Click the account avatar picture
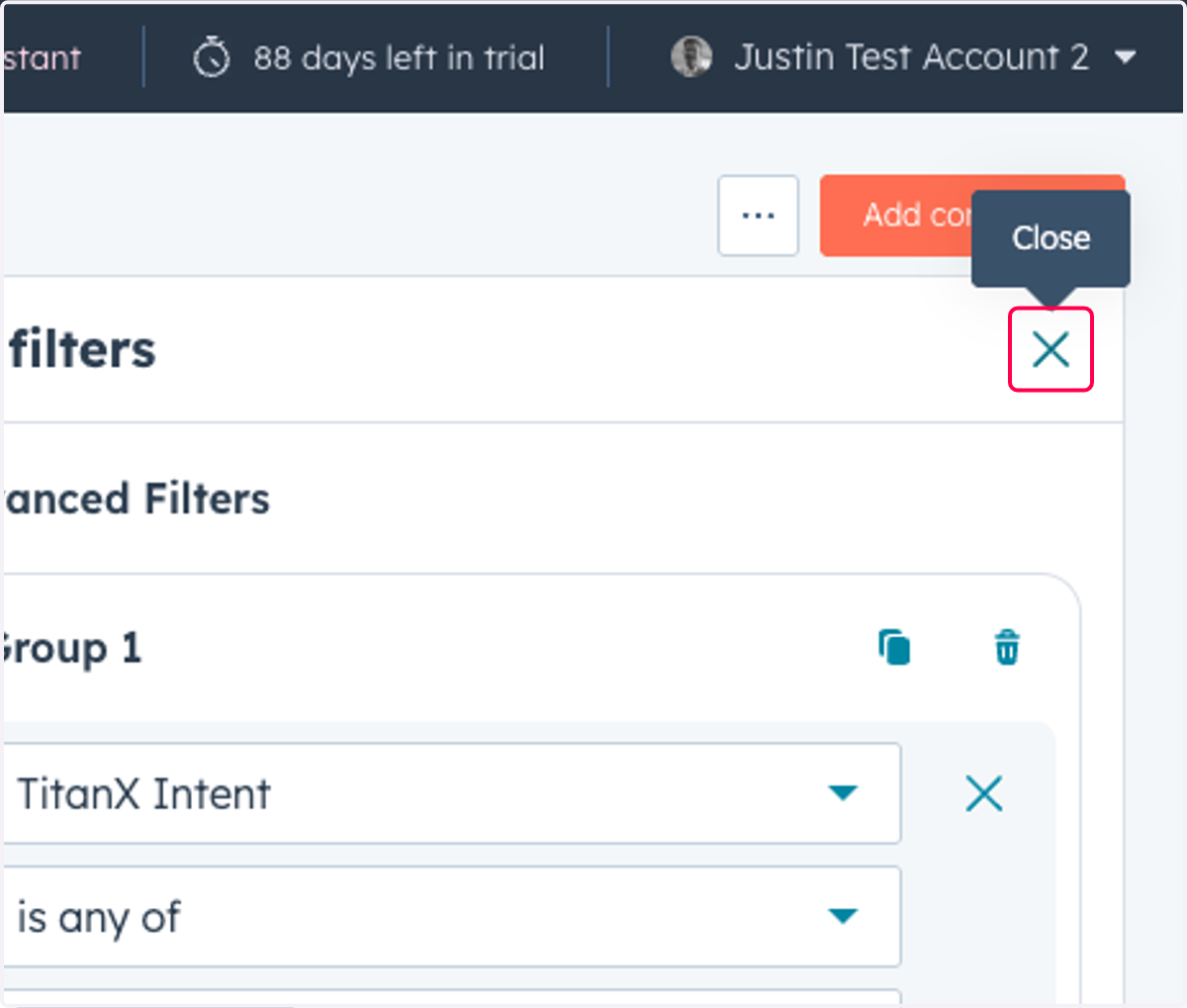This screenshot has height=1008, width=1187. click(x=691, y=57)
